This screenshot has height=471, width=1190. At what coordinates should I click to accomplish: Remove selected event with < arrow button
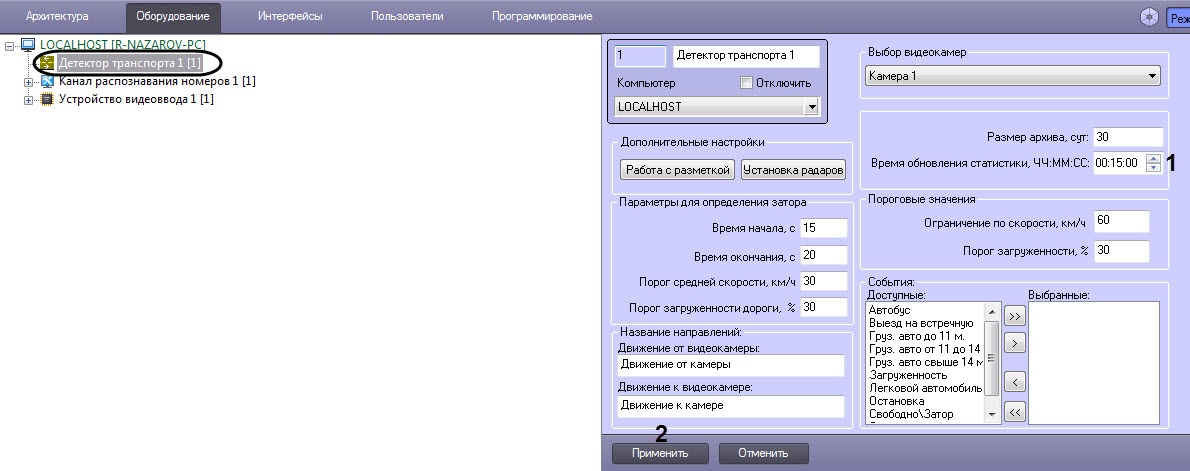(1014, 381)
